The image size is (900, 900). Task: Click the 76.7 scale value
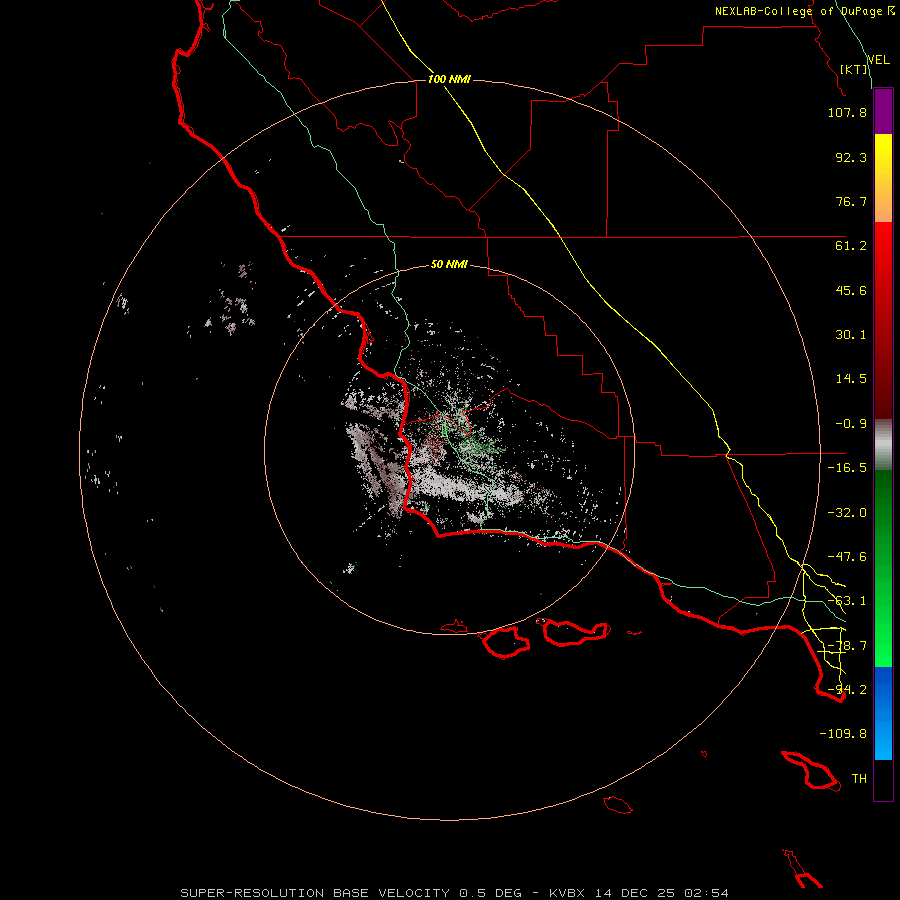[x=851, y=201]
